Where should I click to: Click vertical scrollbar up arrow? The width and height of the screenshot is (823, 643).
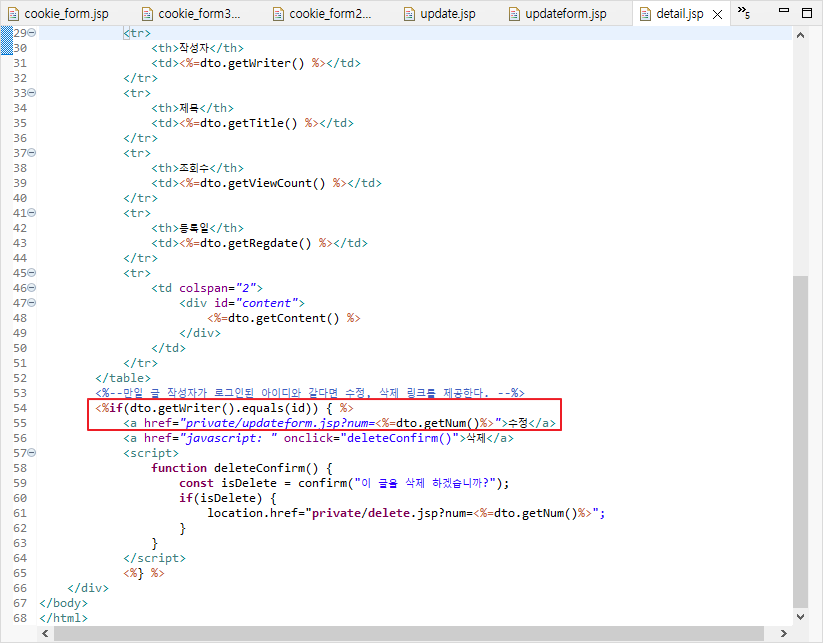tap(800, 36)
